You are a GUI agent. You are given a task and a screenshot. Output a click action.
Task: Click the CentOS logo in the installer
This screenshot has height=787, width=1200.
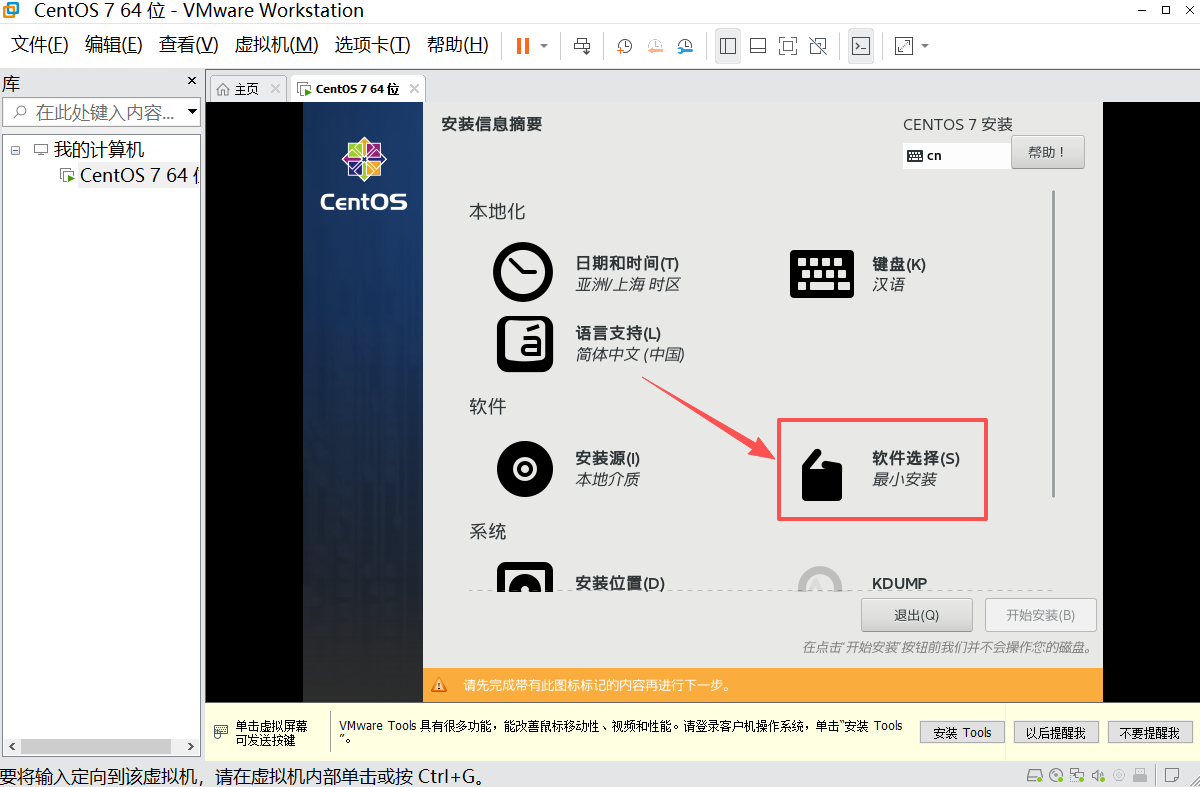click(x=364, y=173)
